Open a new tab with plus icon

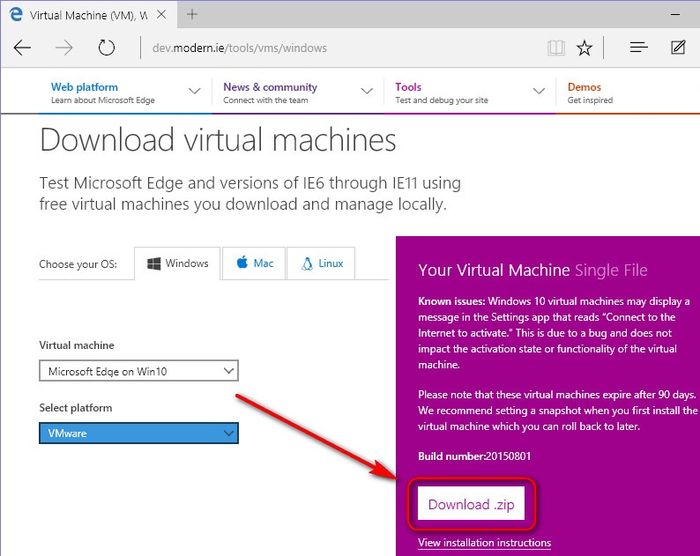tap(192, 15)
